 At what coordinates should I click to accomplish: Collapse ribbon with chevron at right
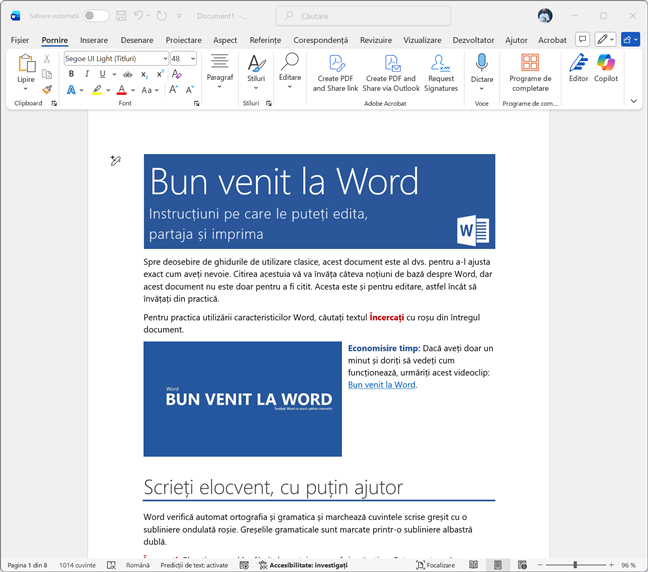[634, 101]
